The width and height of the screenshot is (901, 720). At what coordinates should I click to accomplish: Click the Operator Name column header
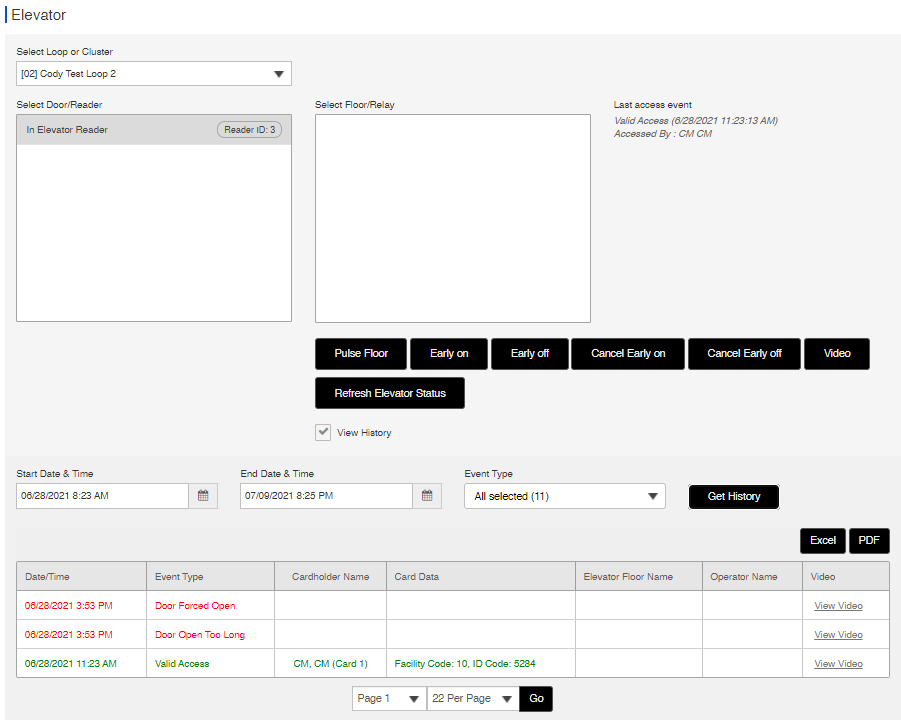coord(752,576)
